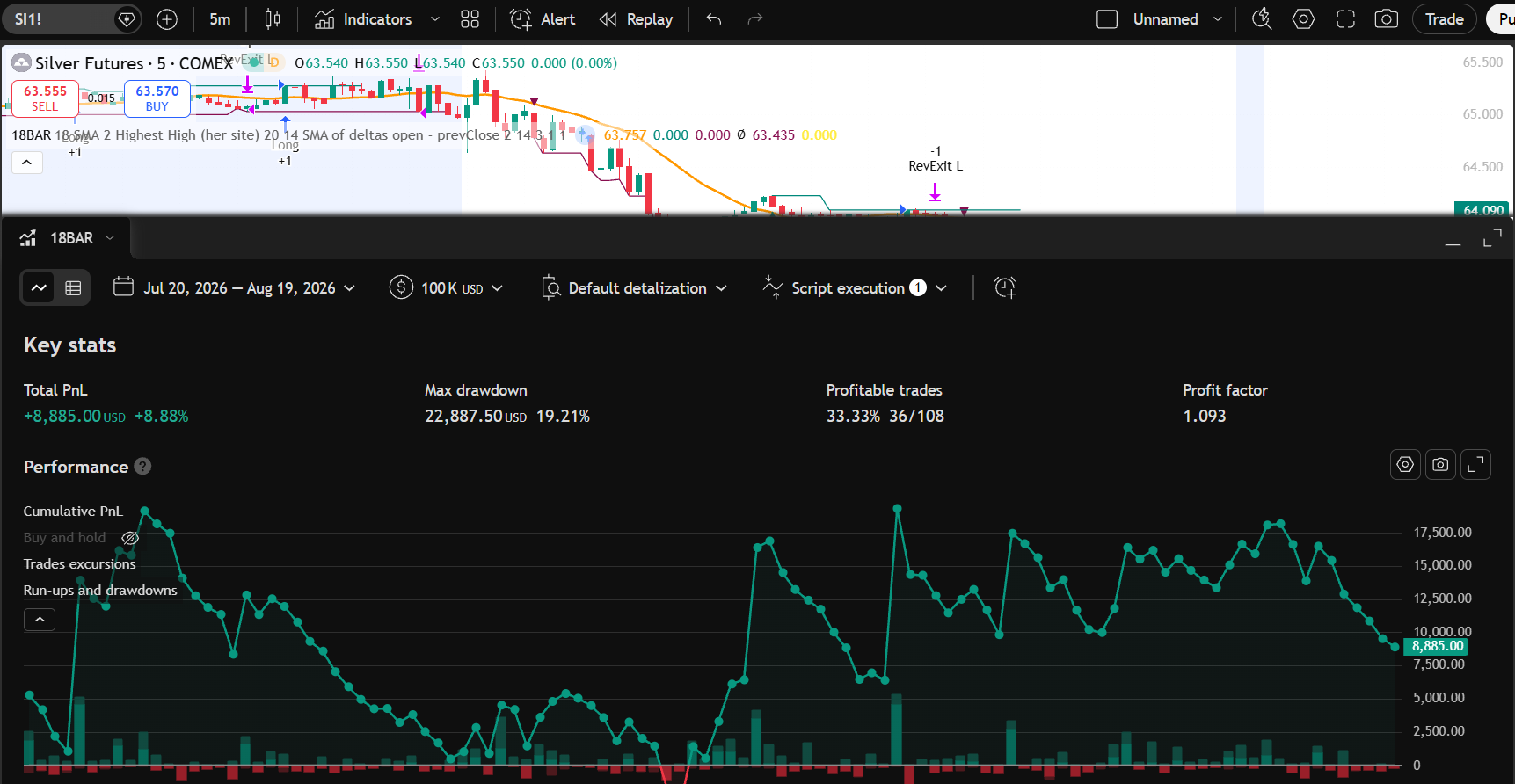The image size is (1515, 784).
Task: Click the RevExit L marker on chart
Action: pos(936,165)
